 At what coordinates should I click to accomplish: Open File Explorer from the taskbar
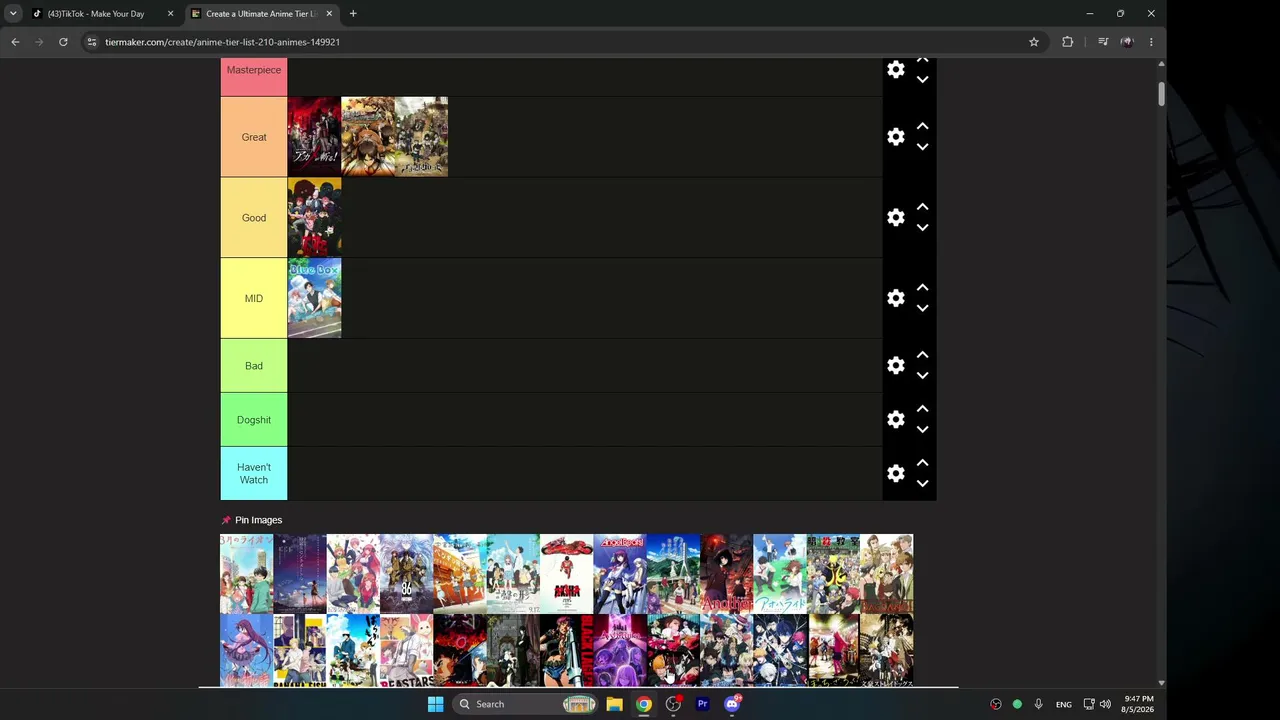(x=614, y=704)
